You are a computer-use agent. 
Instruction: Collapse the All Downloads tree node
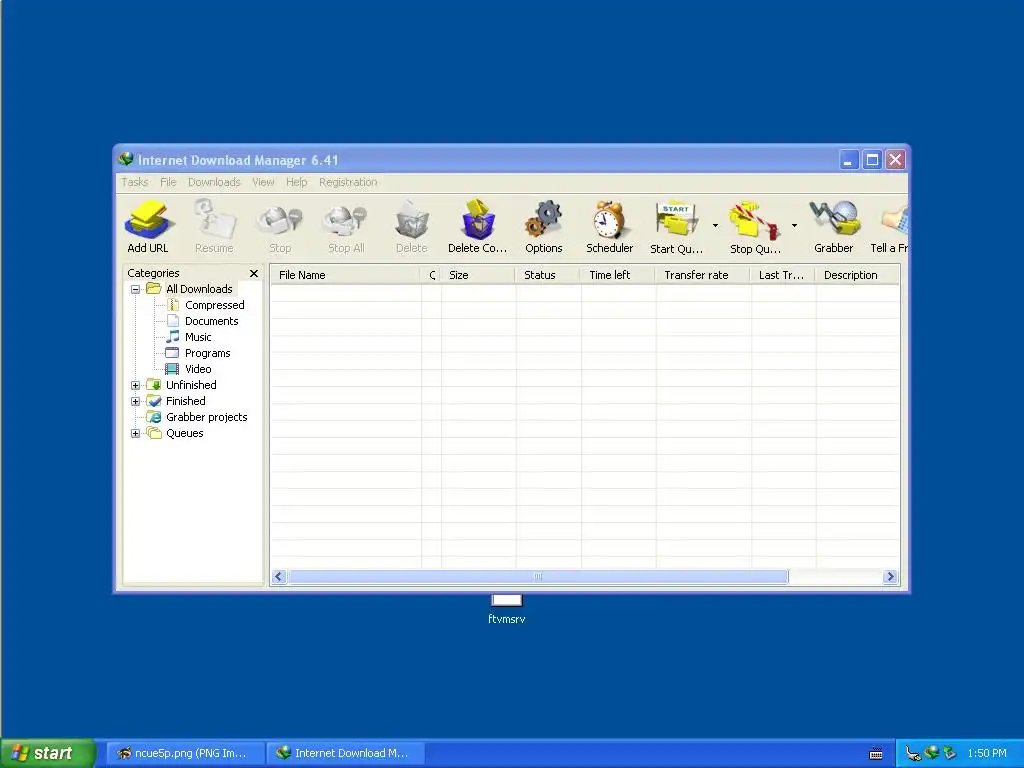click(135, 289)
